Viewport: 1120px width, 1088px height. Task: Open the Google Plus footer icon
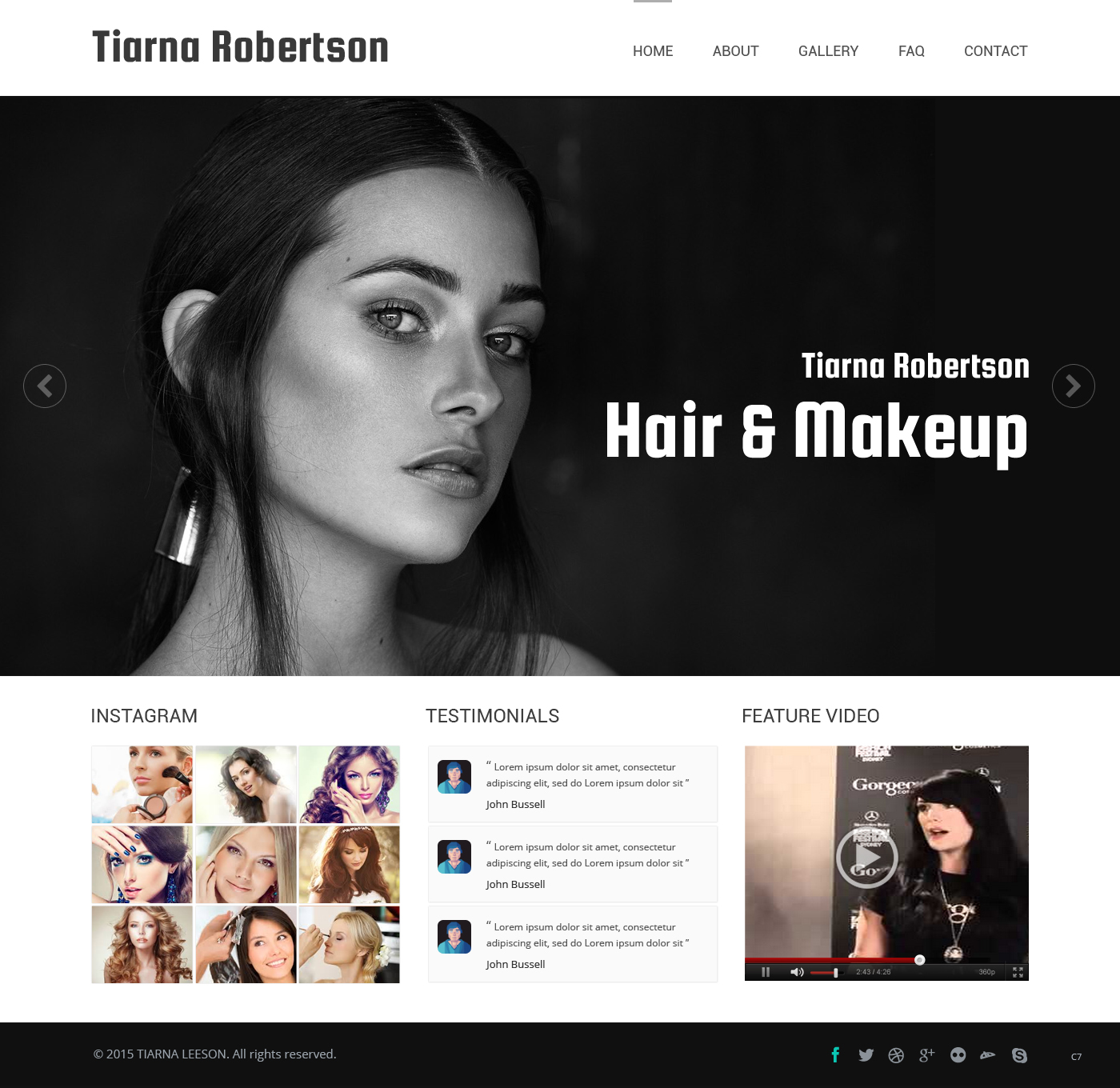click(926, 1055)
